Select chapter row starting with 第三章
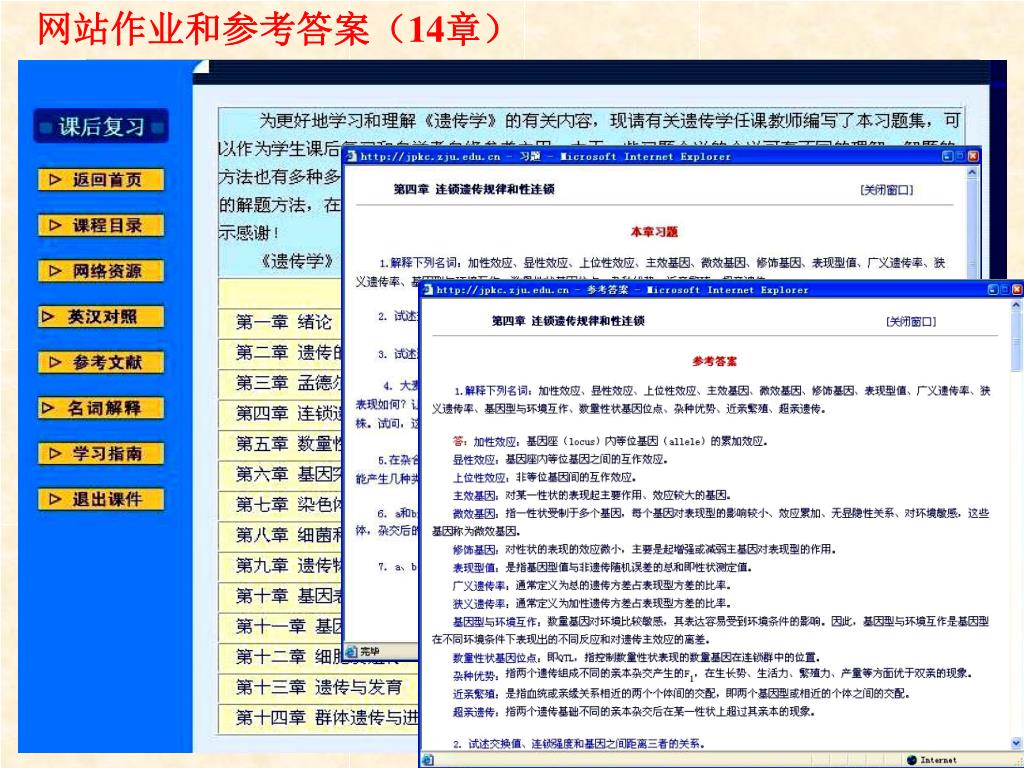This screenshot has width=1024, height=768. tap(281, 383)
